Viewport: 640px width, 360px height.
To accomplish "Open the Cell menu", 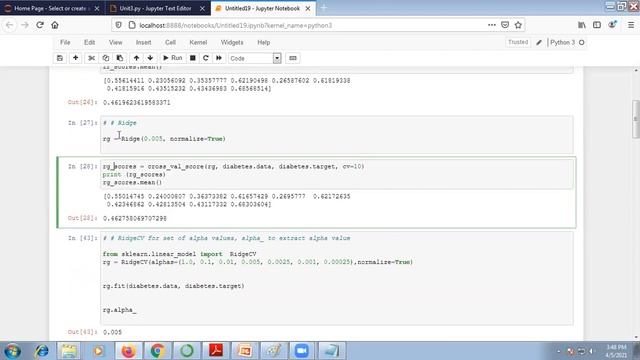I will (x=170, y=42).
